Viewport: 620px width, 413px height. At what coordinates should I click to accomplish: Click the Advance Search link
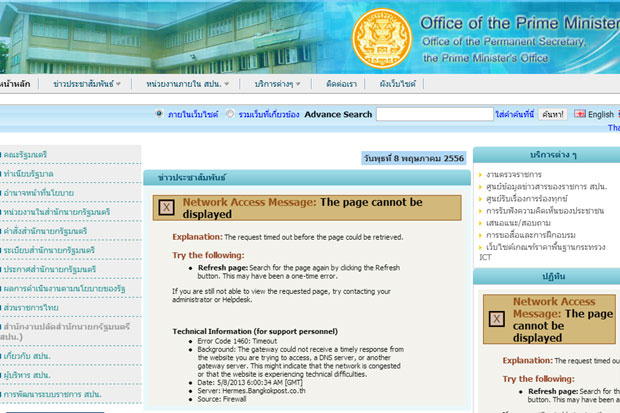click(338, 115)
